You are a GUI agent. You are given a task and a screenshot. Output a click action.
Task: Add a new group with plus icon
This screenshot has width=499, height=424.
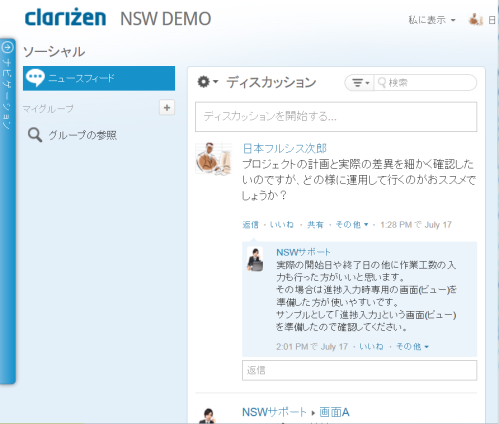pos(167,108)
